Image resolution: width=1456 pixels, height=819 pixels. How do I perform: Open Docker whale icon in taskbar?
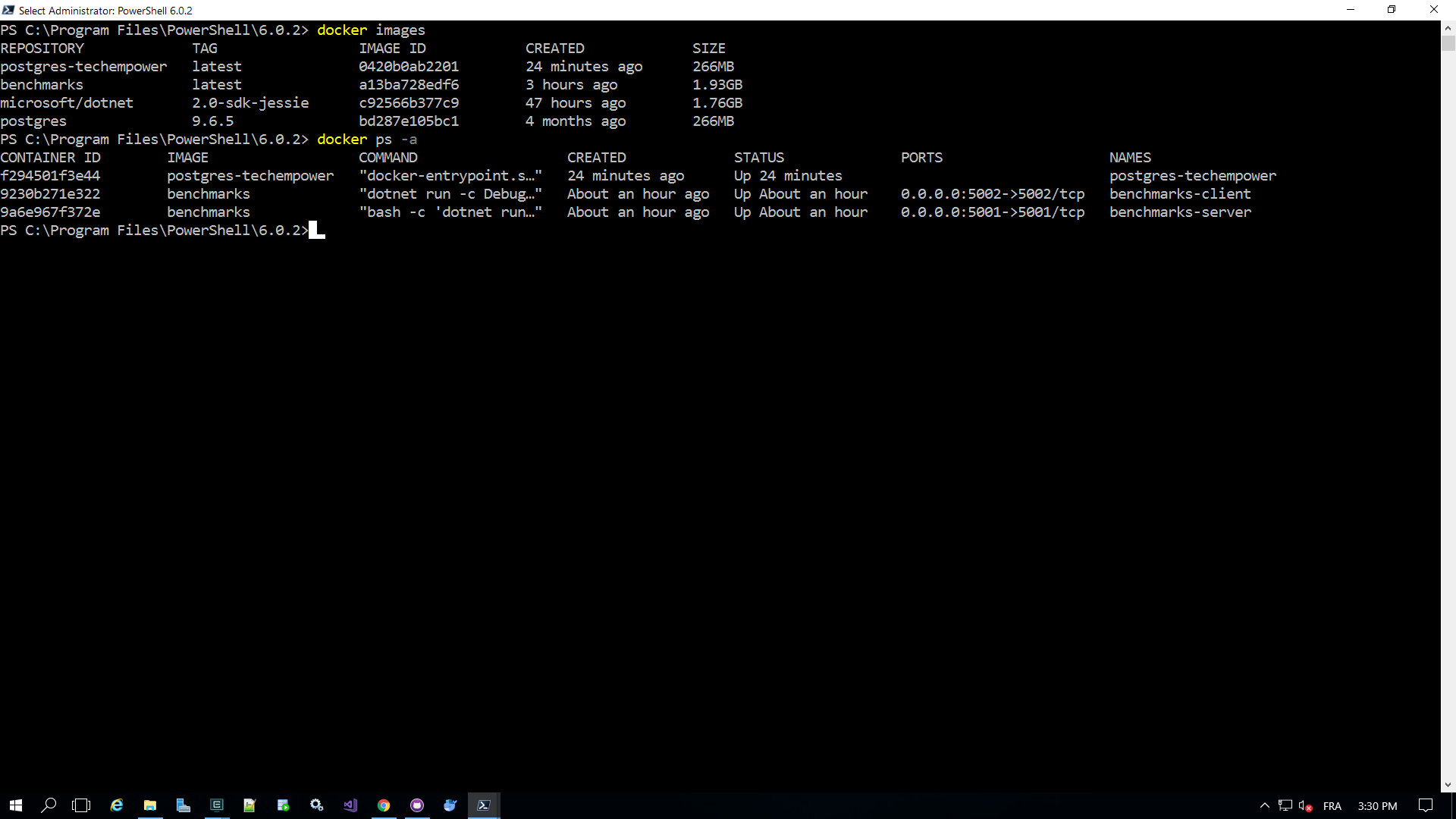pos(450,805)
